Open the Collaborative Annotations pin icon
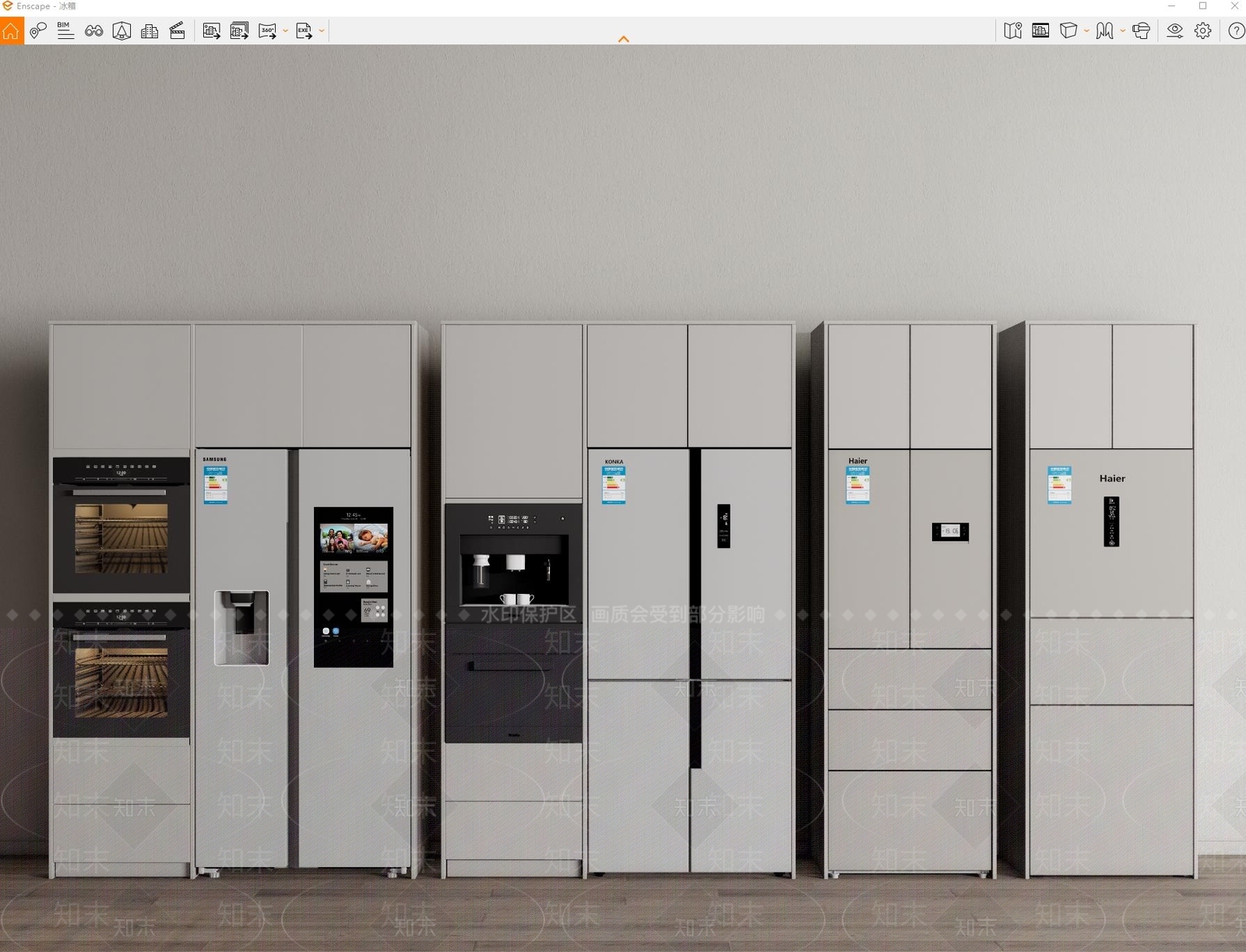The width and height of the screenshot is (1246, 952). (x=38, y=31)
